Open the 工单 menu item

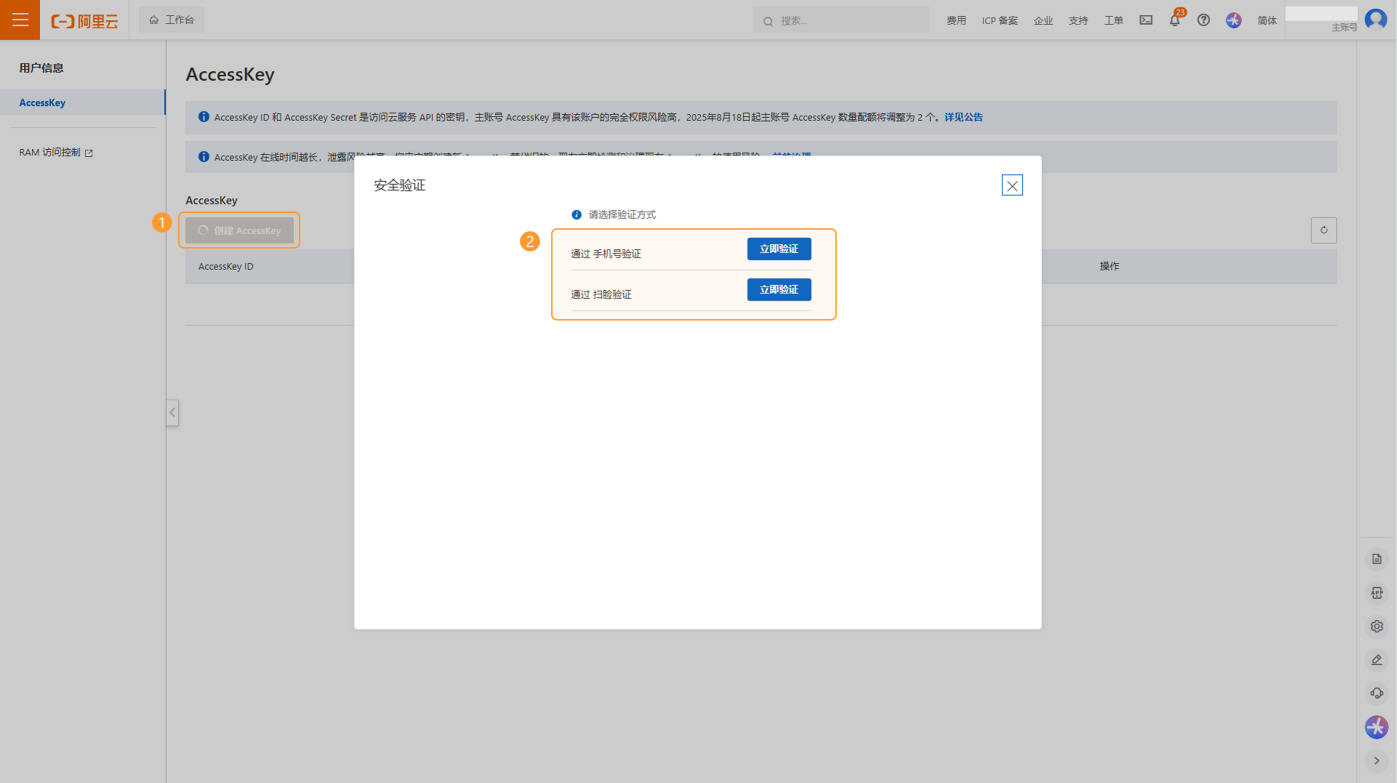(x=1113, y=20)
